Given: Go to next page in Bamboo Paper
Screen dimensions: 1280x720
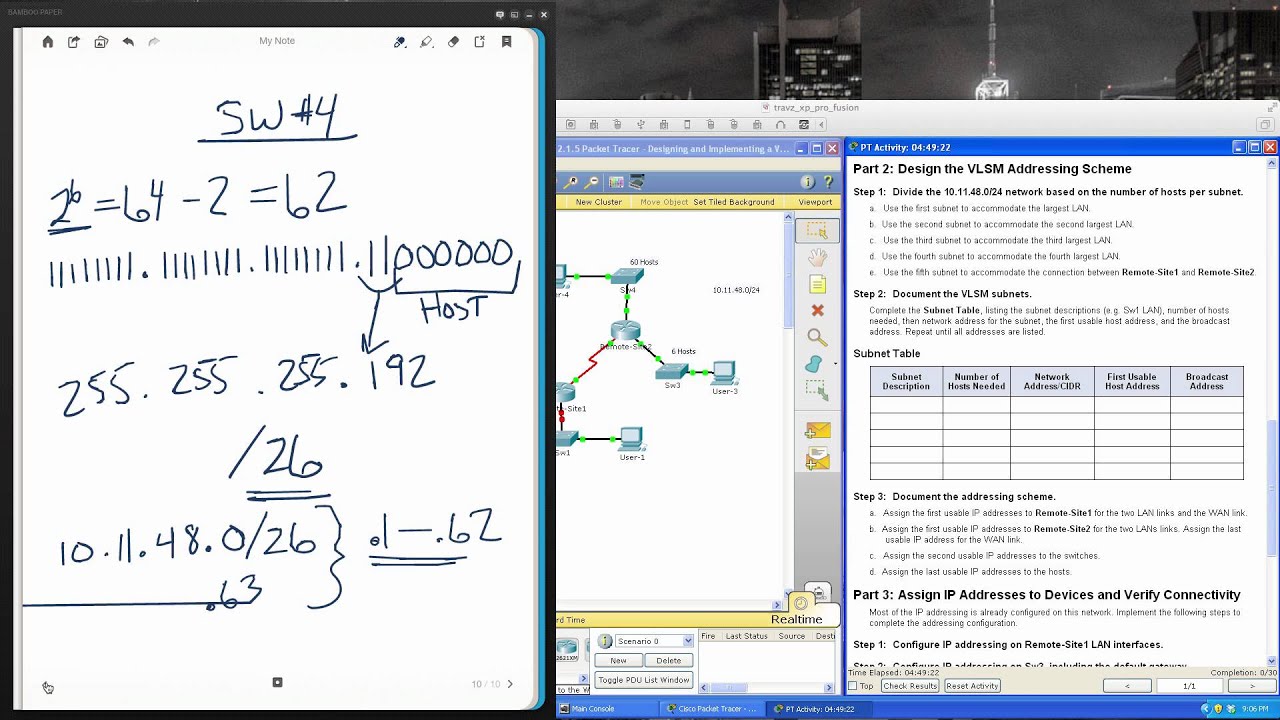Looking at the screenshot, I should (510, 684).
